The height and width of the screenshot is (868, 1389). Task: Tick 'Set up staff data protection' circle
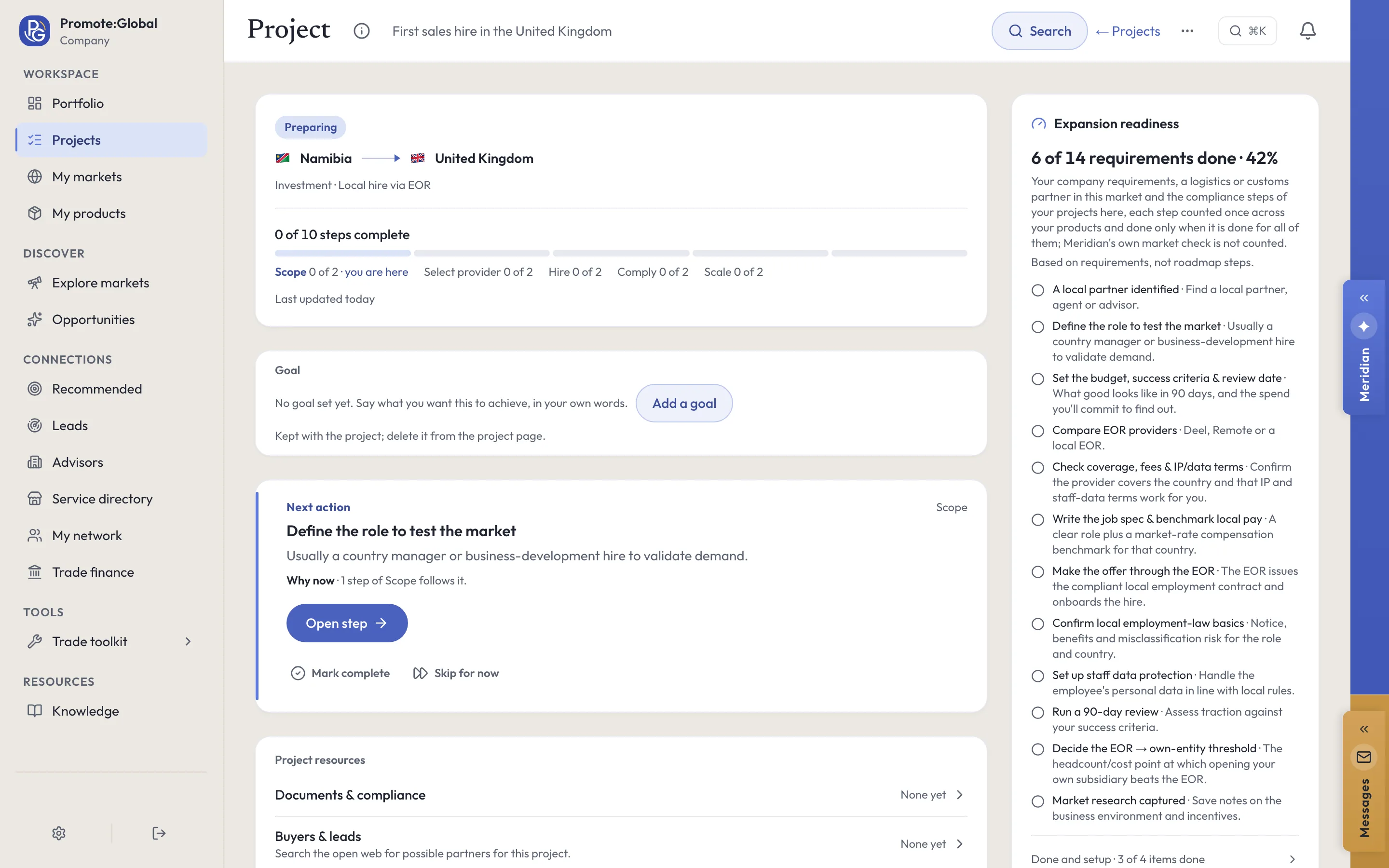(1038, 676)
